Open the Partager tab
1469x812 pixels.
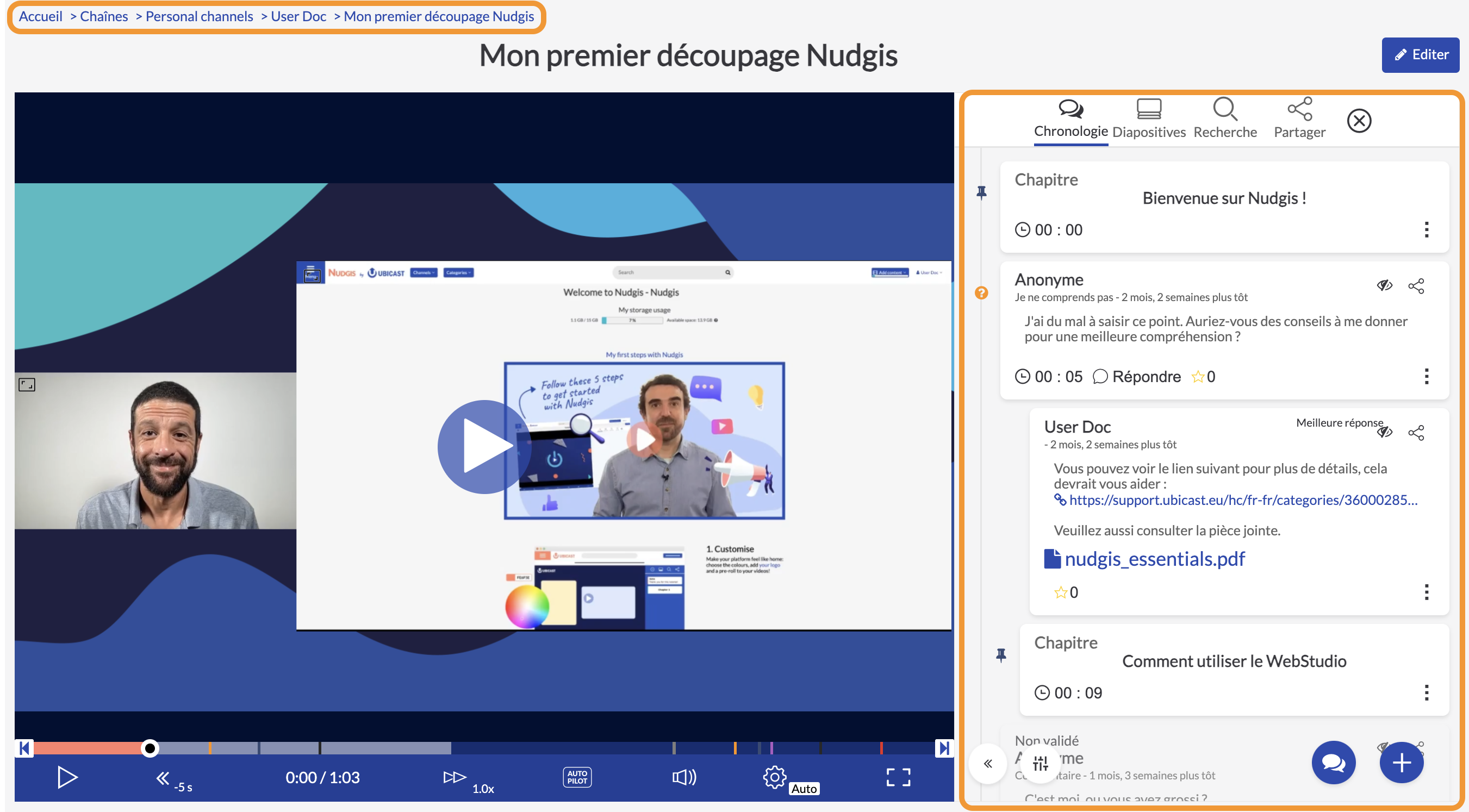click(x=1299, y=119)
